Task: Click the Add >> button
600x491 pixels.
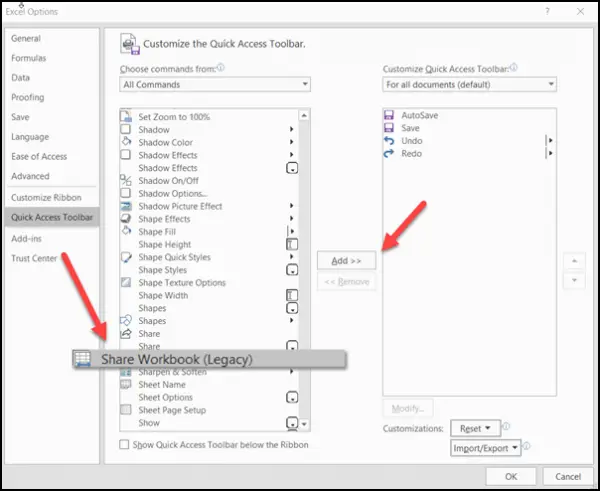Action: click(x=346, y=261)
